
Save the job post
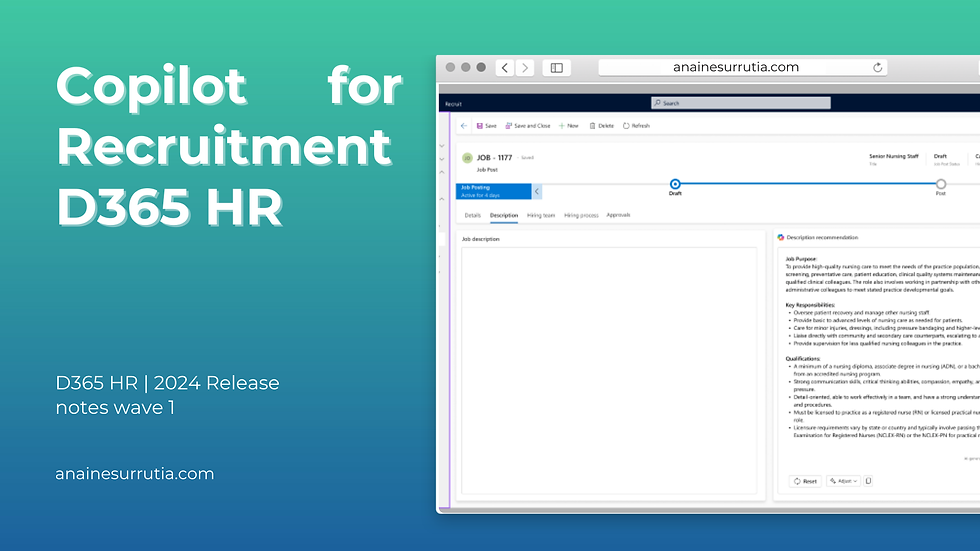coord(486,126)
